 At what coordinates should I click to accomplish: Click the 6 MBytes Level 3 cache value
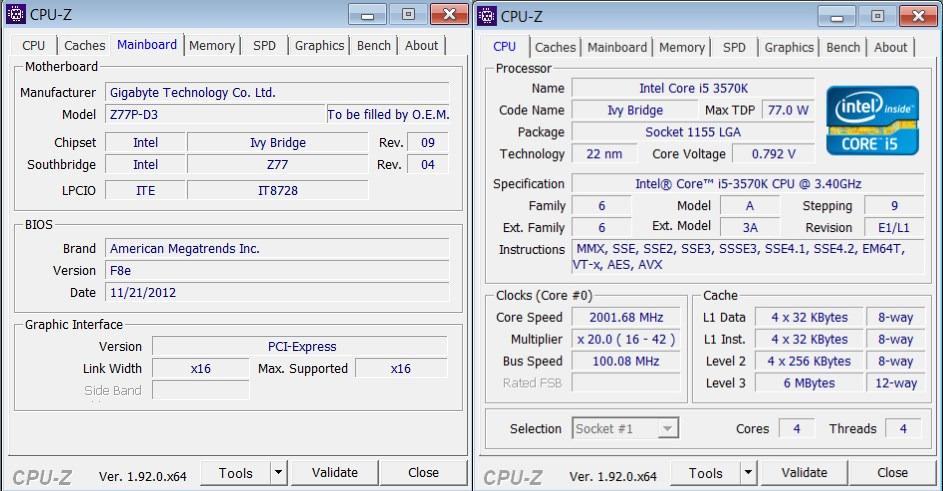809,383
